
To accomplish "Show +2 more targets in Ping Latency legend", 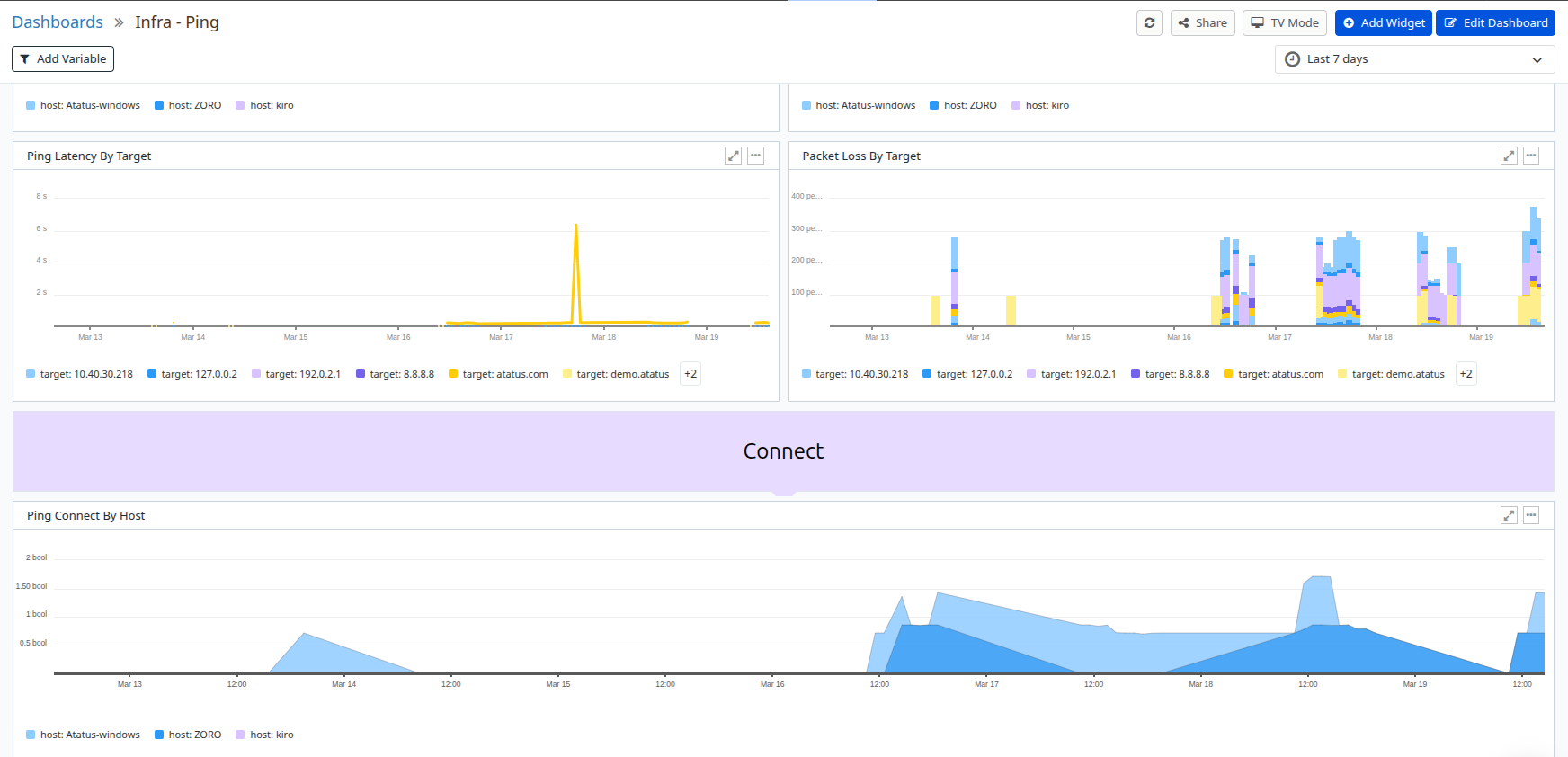I will (690, 374).
